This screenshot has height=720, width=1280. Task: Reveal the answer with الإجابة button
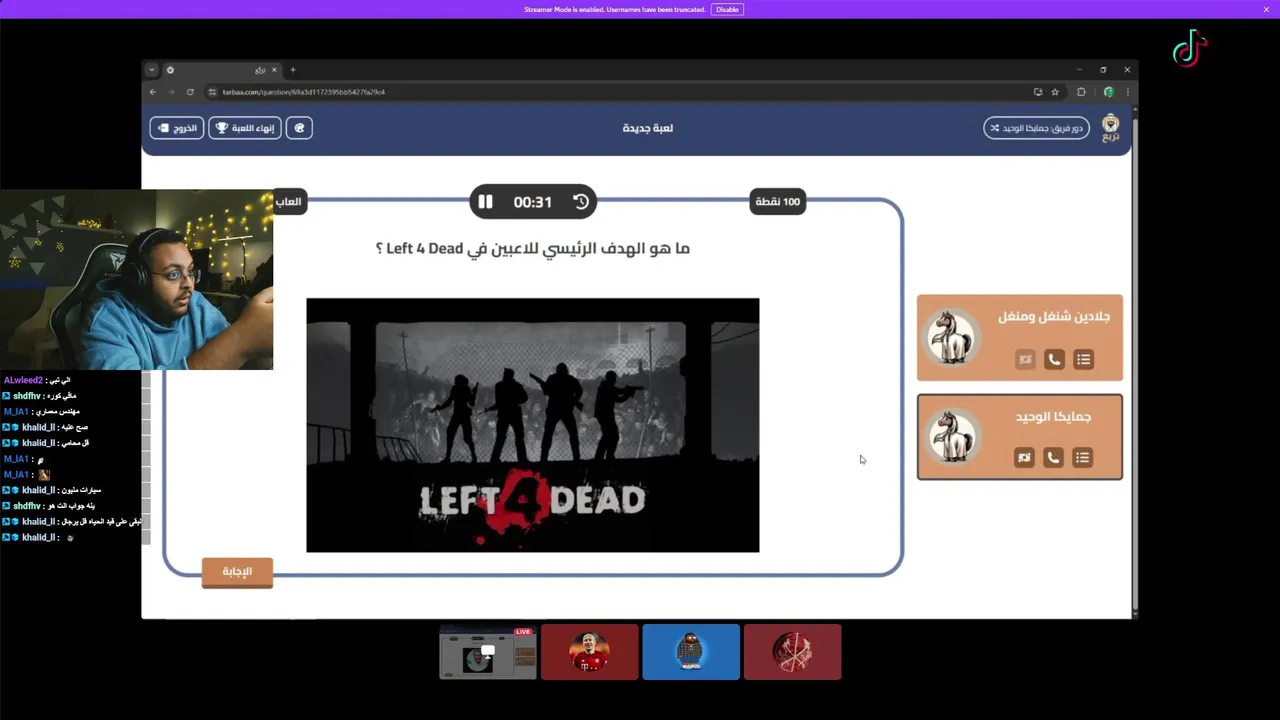237,572
